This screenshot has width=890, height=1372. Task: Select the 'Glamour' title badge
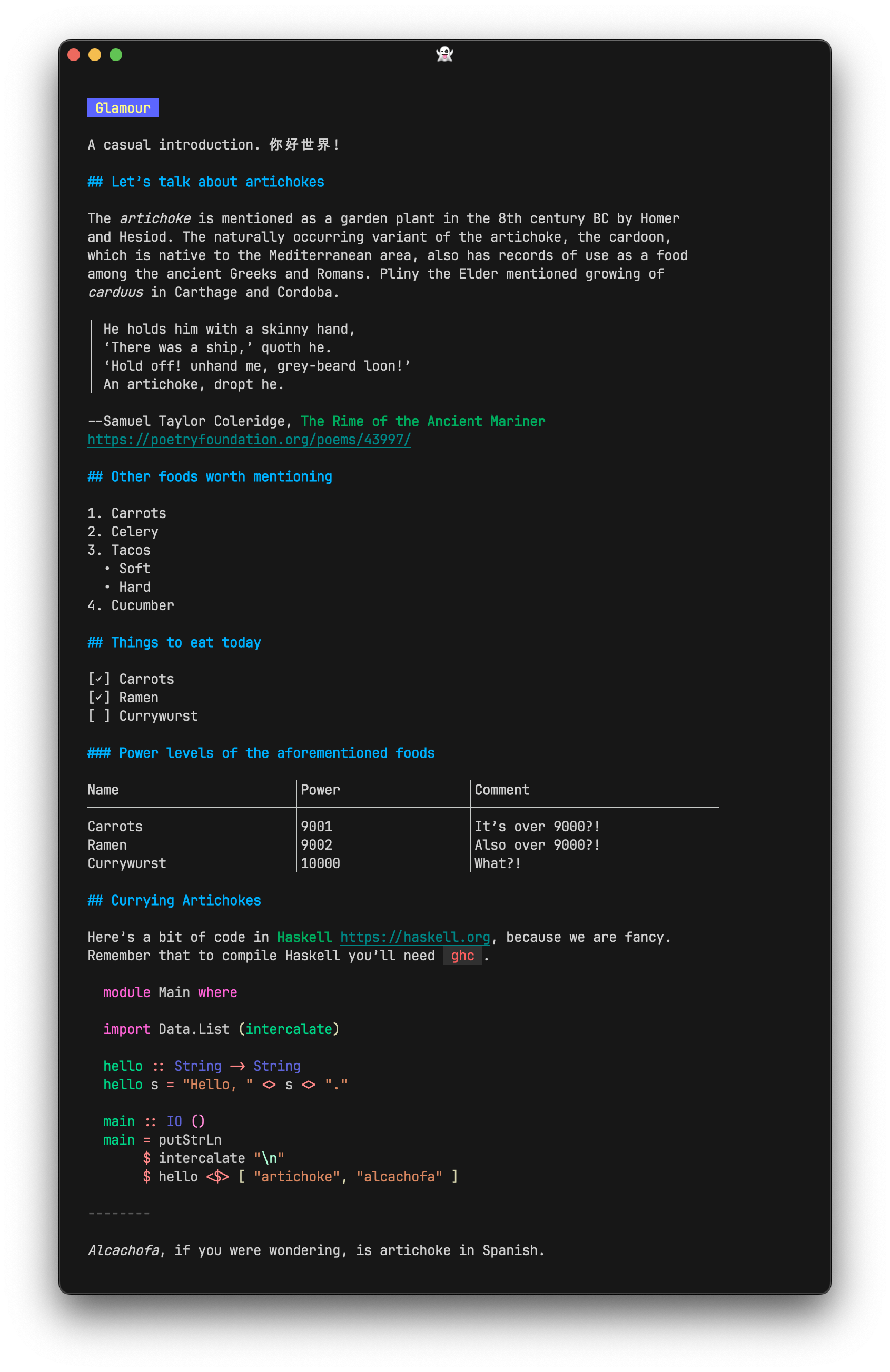(x=123, y=108)
